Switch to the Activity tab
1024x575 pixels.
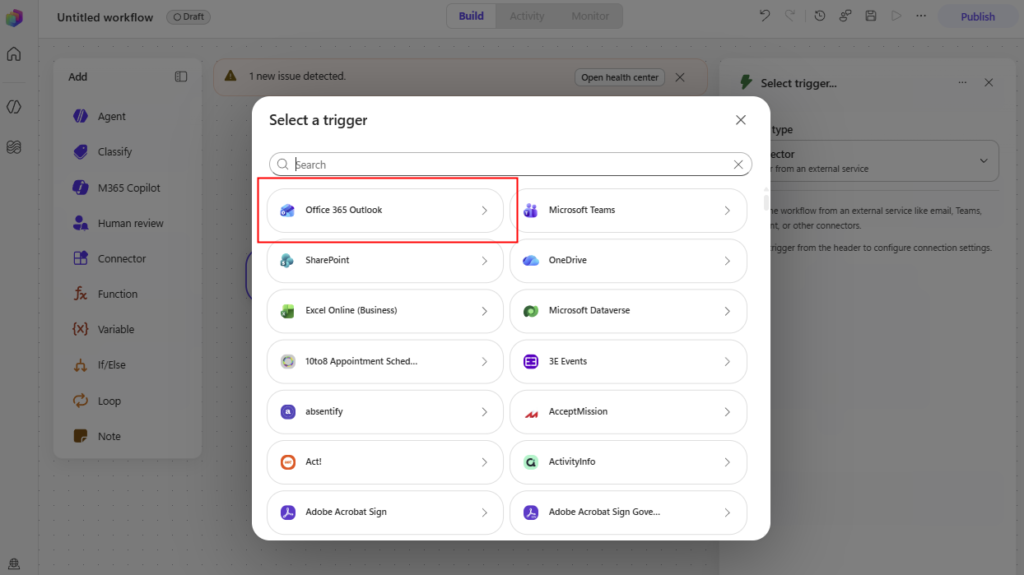[x=526, y=16]
